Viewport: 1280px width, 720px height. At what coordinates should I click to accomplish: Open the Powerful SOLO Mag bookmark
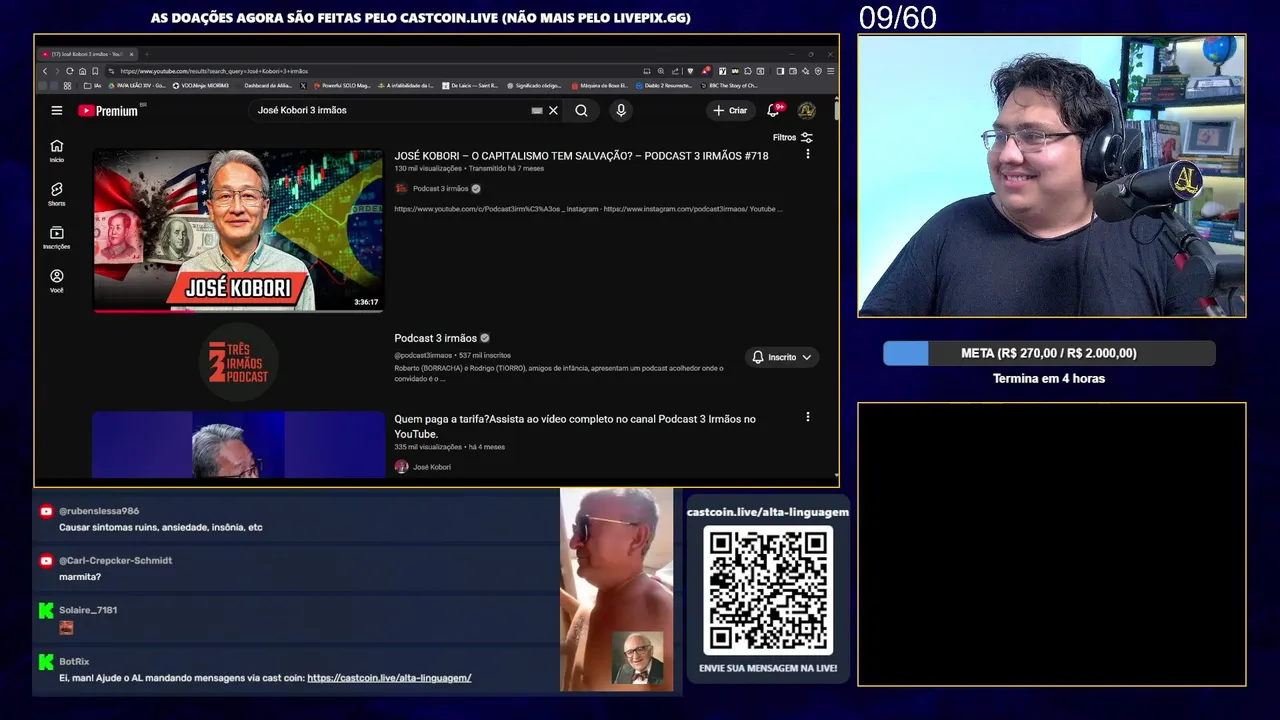342,86
